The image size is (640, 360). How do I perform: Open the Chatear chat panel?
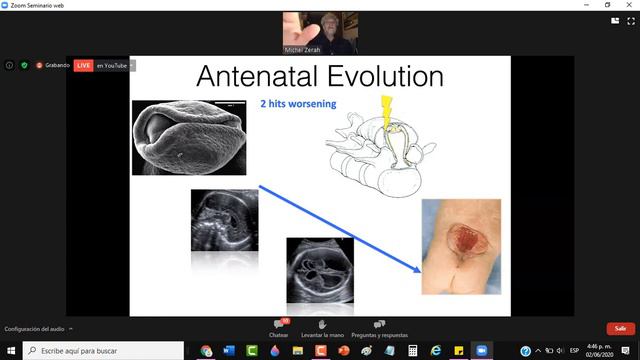pos(279,329)
